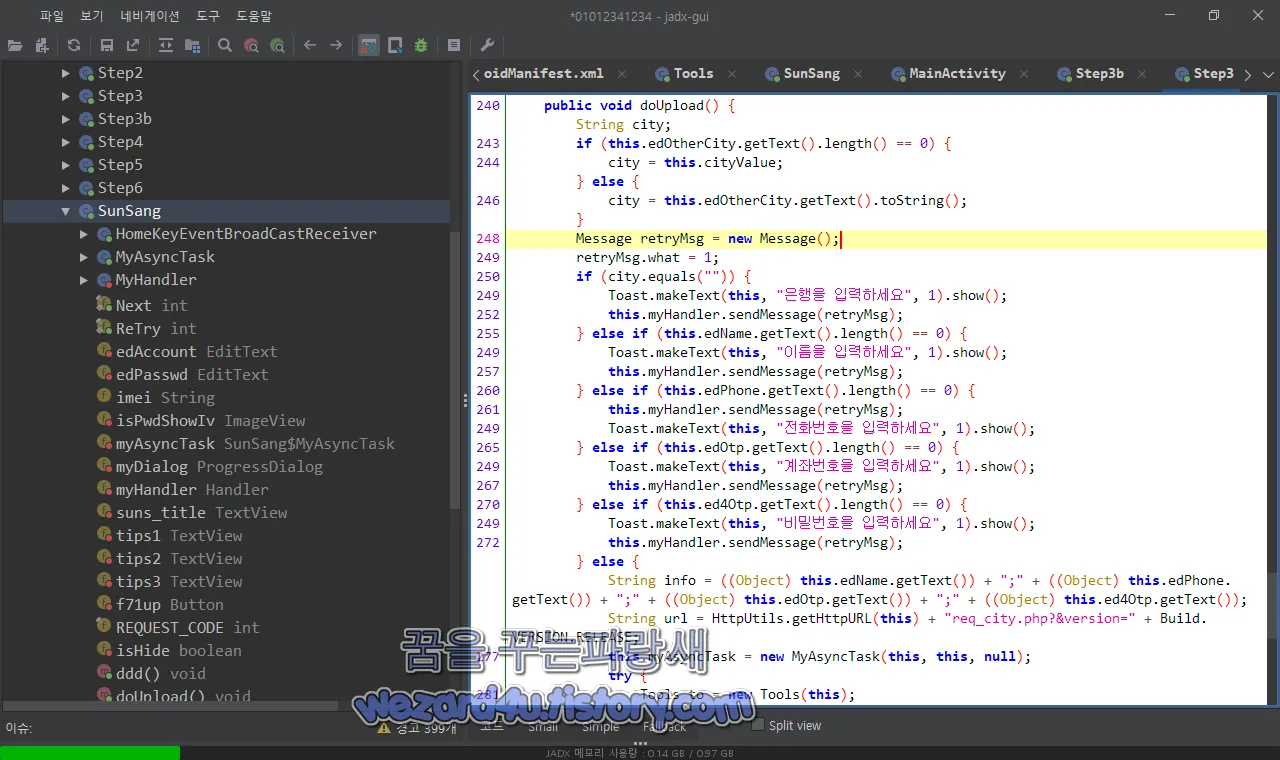Click the JADX memory usage bar
This screenshot has width=1280, height=760.
640,753
